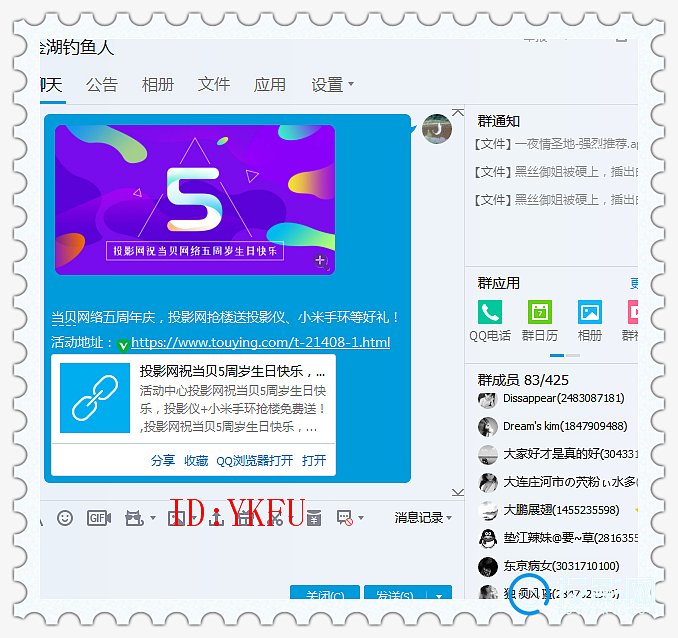This screenshot has height=638, width=678.
Task: Open the 一夜情圣地 file notice
Action: tap(556, 144)
